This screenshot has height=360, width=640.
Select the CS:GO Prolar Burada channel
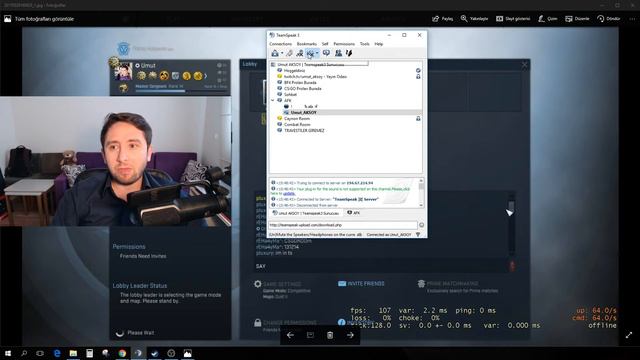point(302,89)
